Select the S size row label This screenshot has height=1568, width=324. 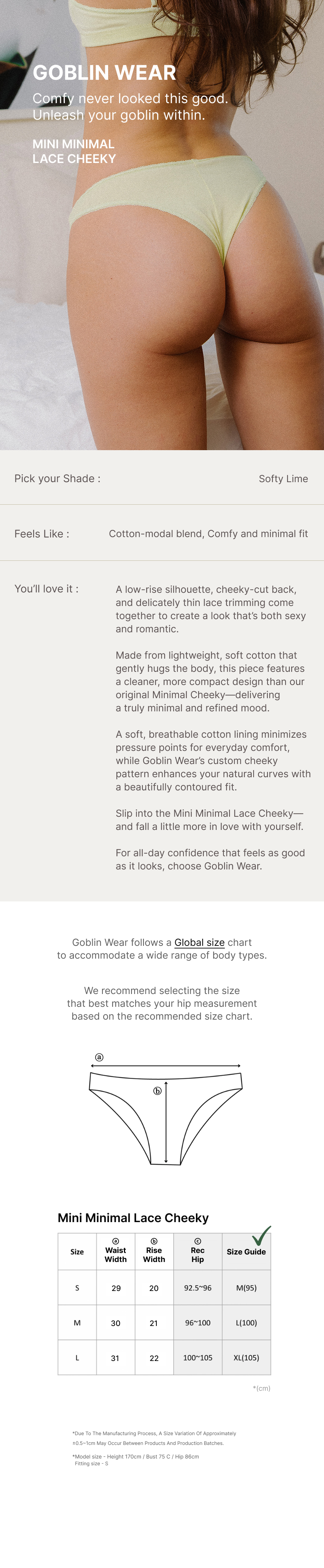coord(77,1288)
